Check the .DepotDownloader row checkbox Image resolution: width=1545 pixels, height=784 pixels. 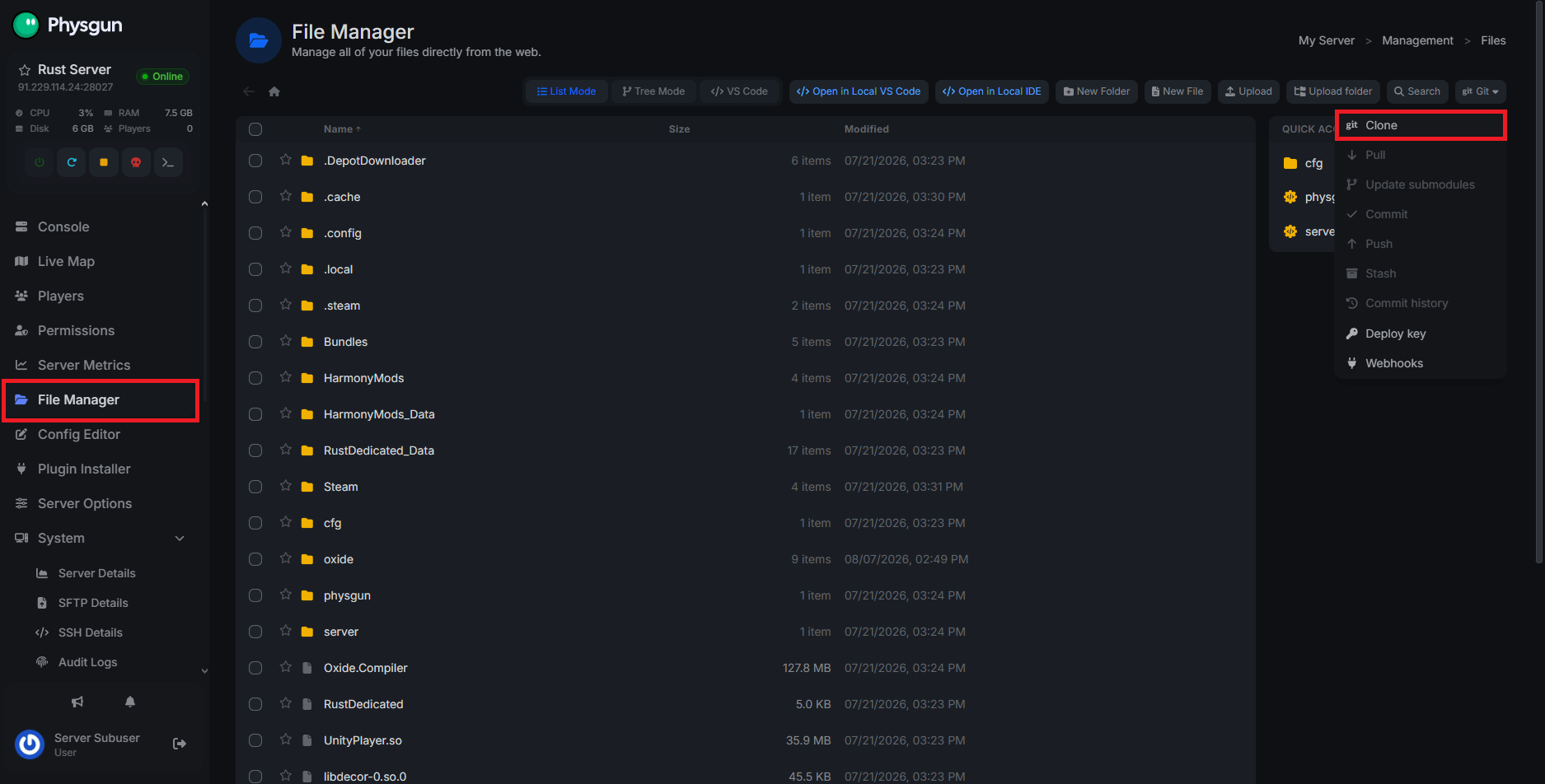tap(255, 161)
